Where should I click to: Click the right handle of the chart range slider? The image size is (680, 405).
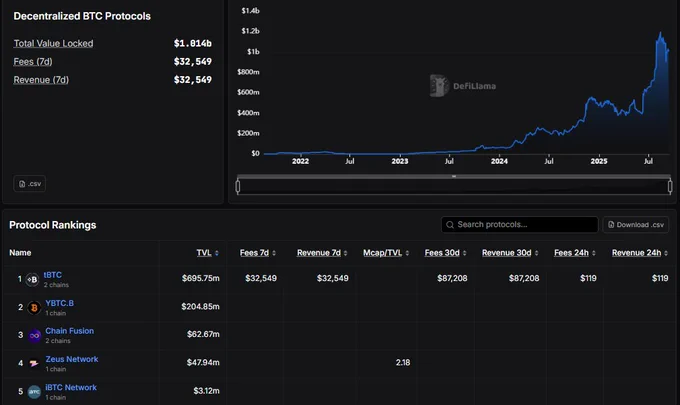[x=670, y=186]
